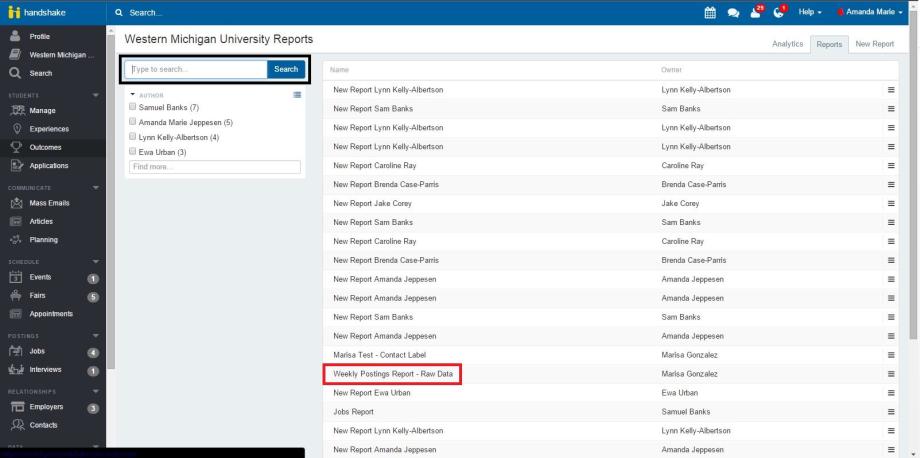Open Contacts in the sidebar

[43, 425]
